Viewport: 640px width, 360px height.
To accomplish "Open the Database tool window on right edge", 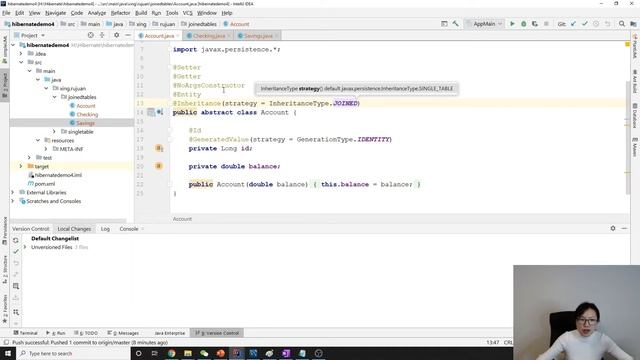I will [635, 116].
